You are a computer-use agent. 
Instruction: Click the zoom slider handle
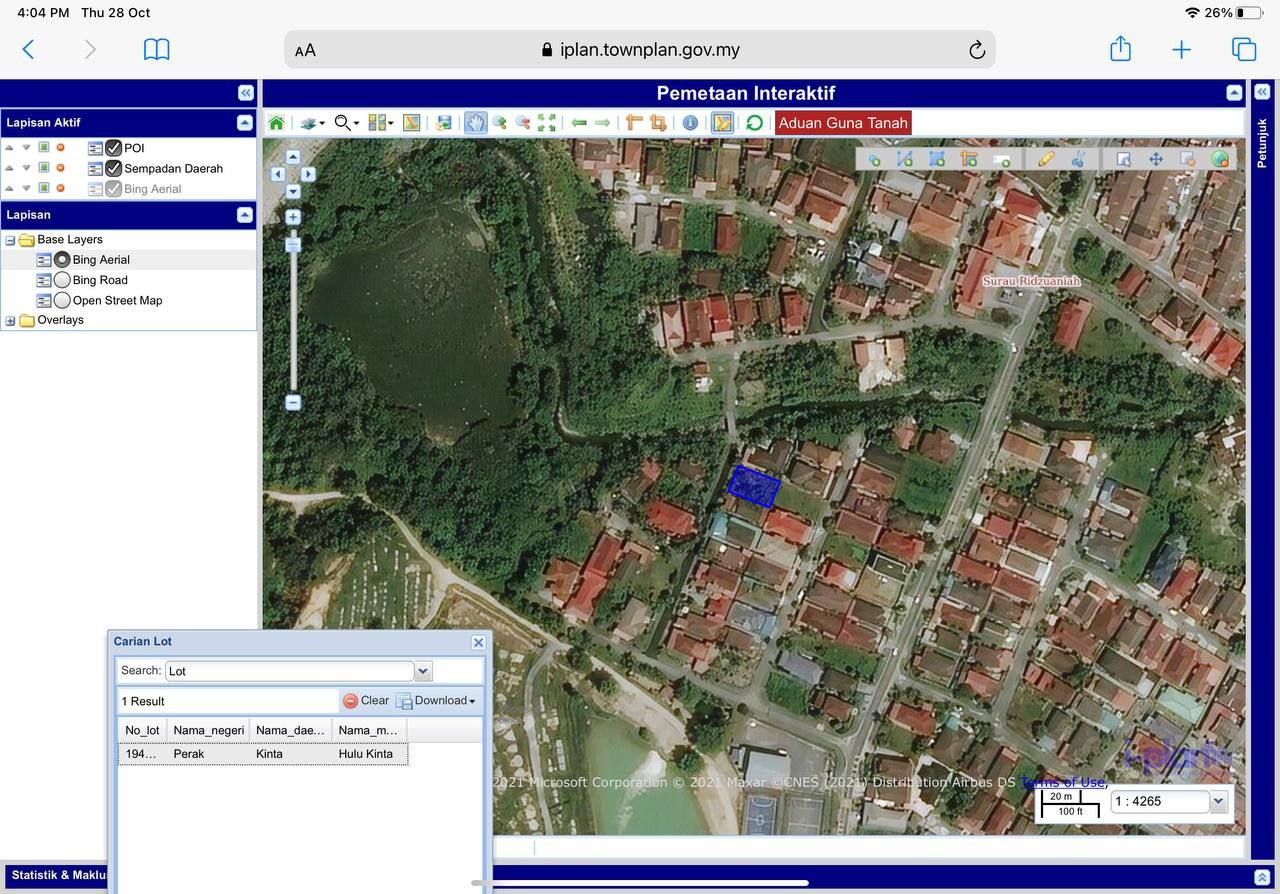coord(293,244)
